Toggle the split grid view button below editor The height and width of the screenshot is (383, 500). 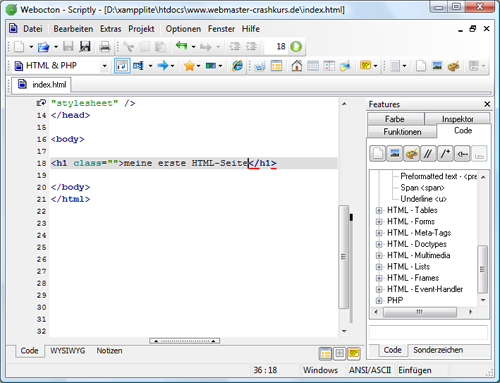tap(339, 353)
